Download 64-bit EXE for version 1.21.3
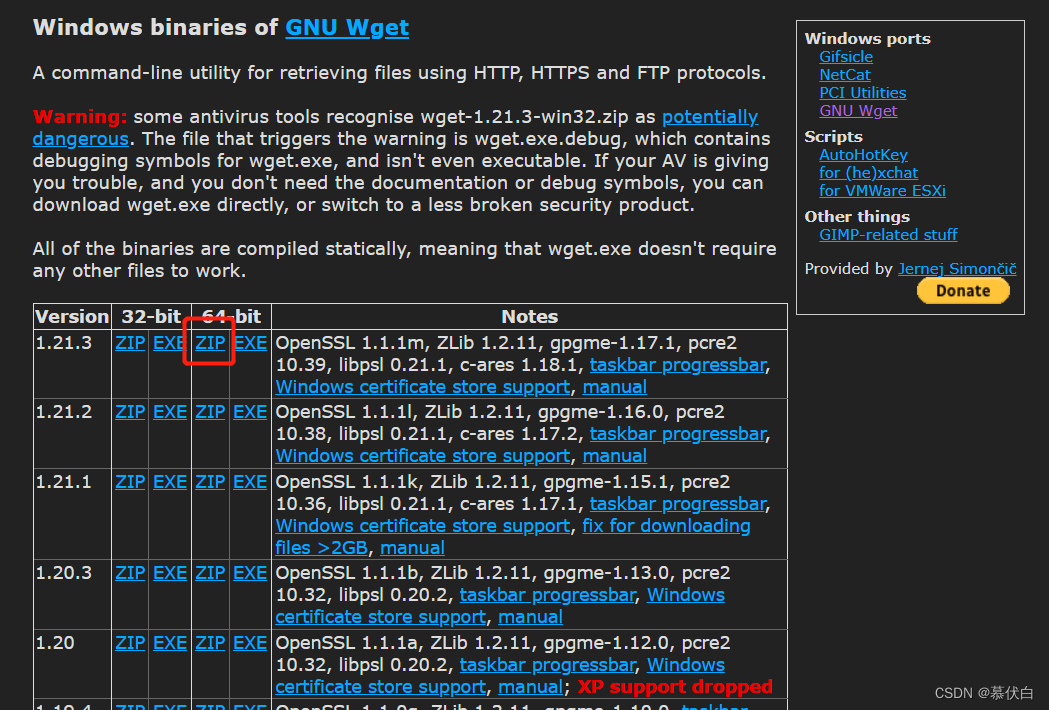1049x710 pixels. click(x=250, y=343)
